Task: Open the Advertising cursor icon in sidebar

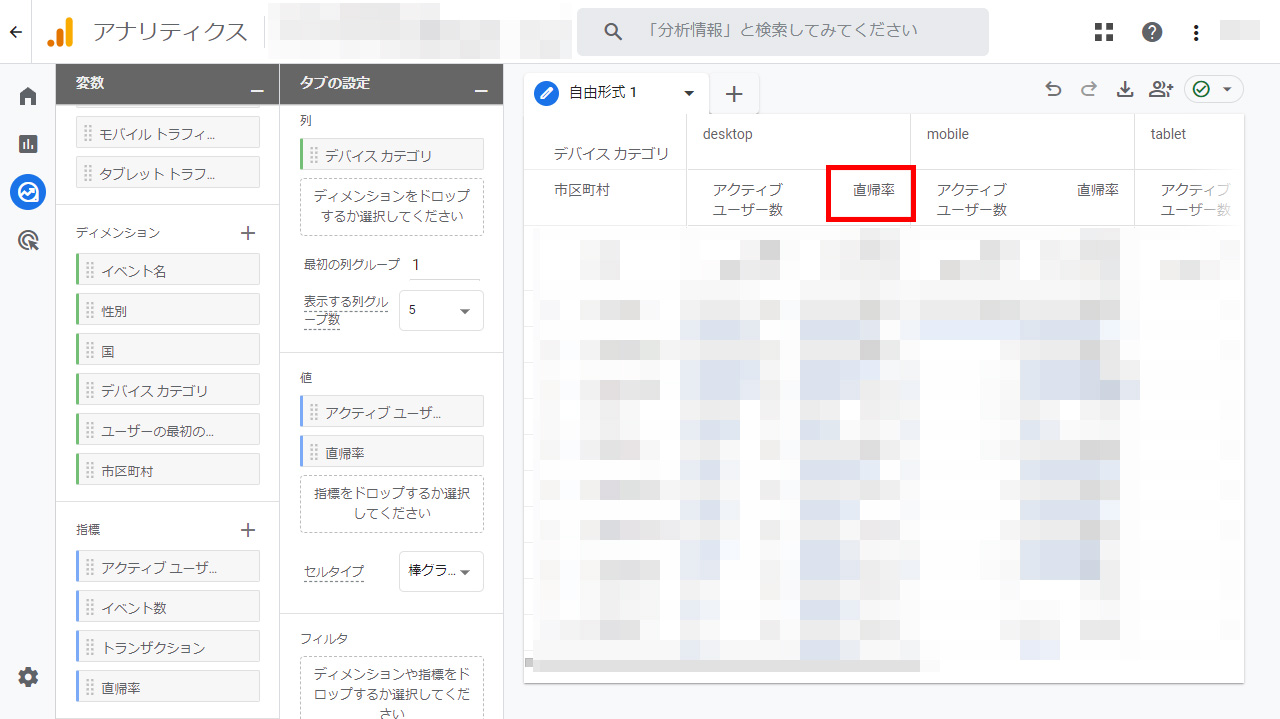Action: (28, 240)
